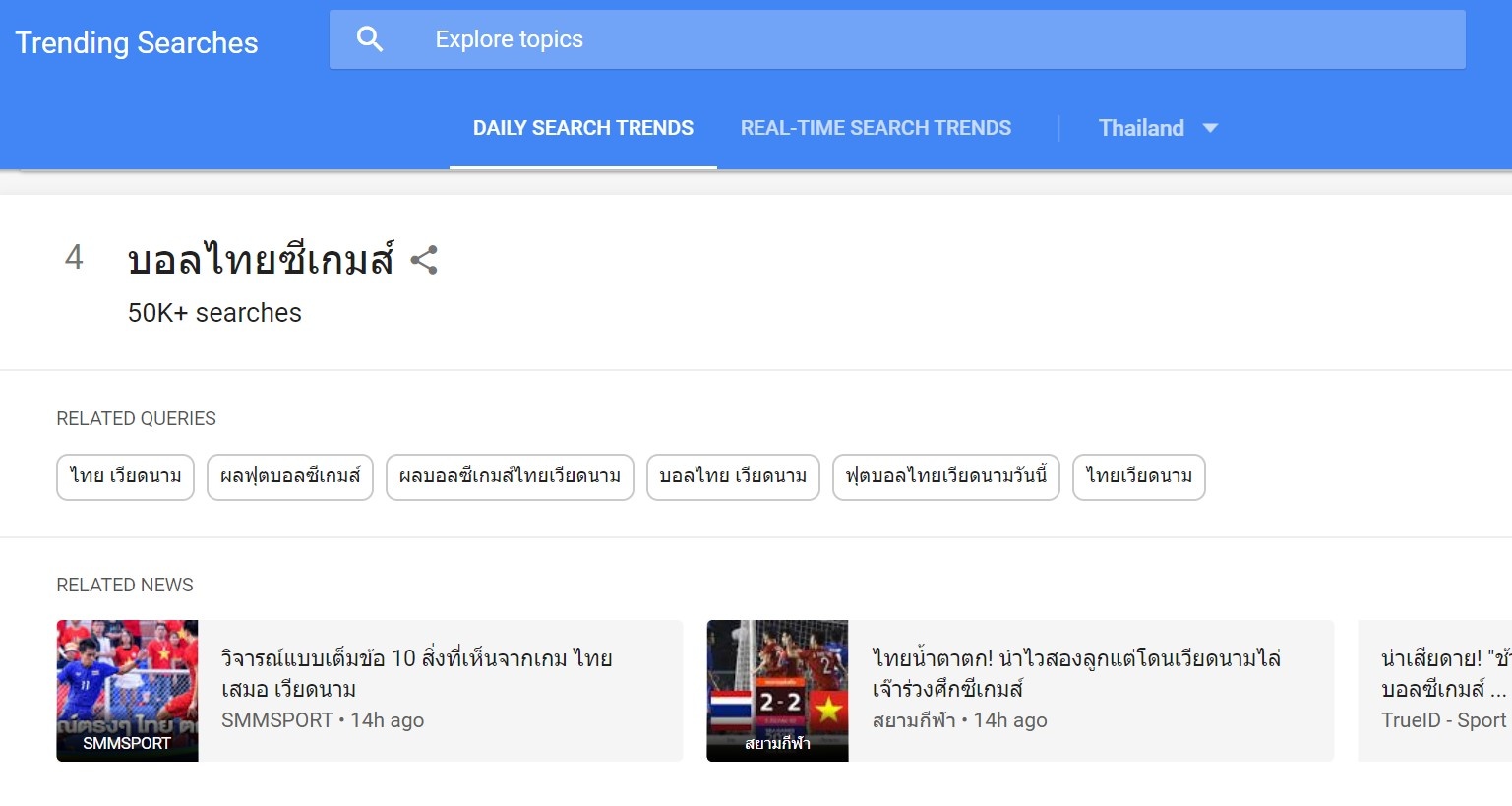Image resolution: width=1512 pixels, height=806 pixels.
Task: Select the "บอลไทย เวียดนาม" related search
Action: [732, 477]
